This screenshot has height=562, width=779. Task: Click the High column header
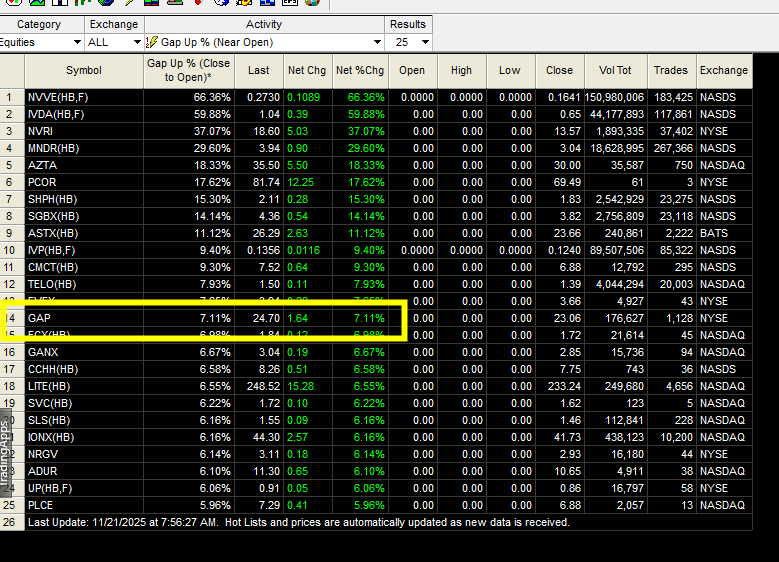(462, 71)
